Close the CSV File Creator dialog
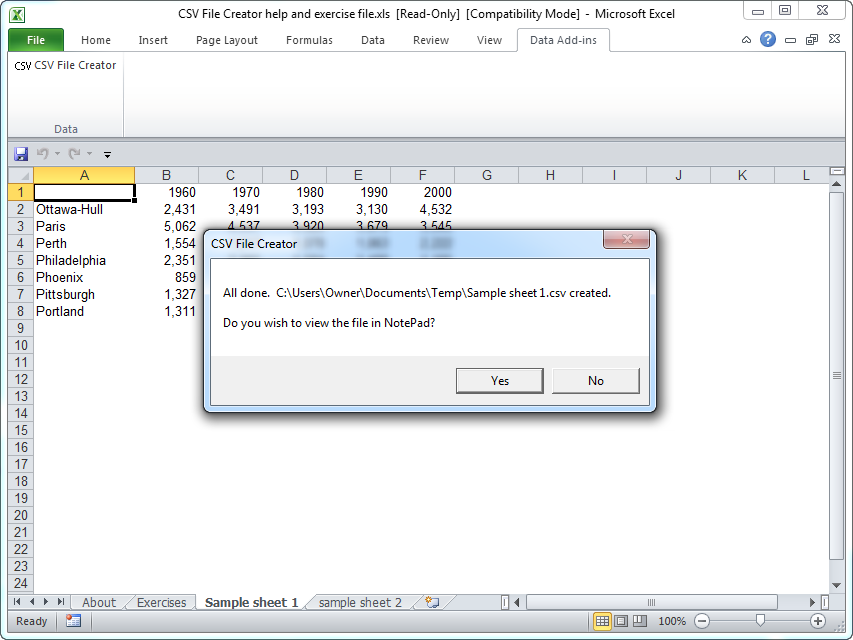853x640 pixels. (x=626, y=239)
